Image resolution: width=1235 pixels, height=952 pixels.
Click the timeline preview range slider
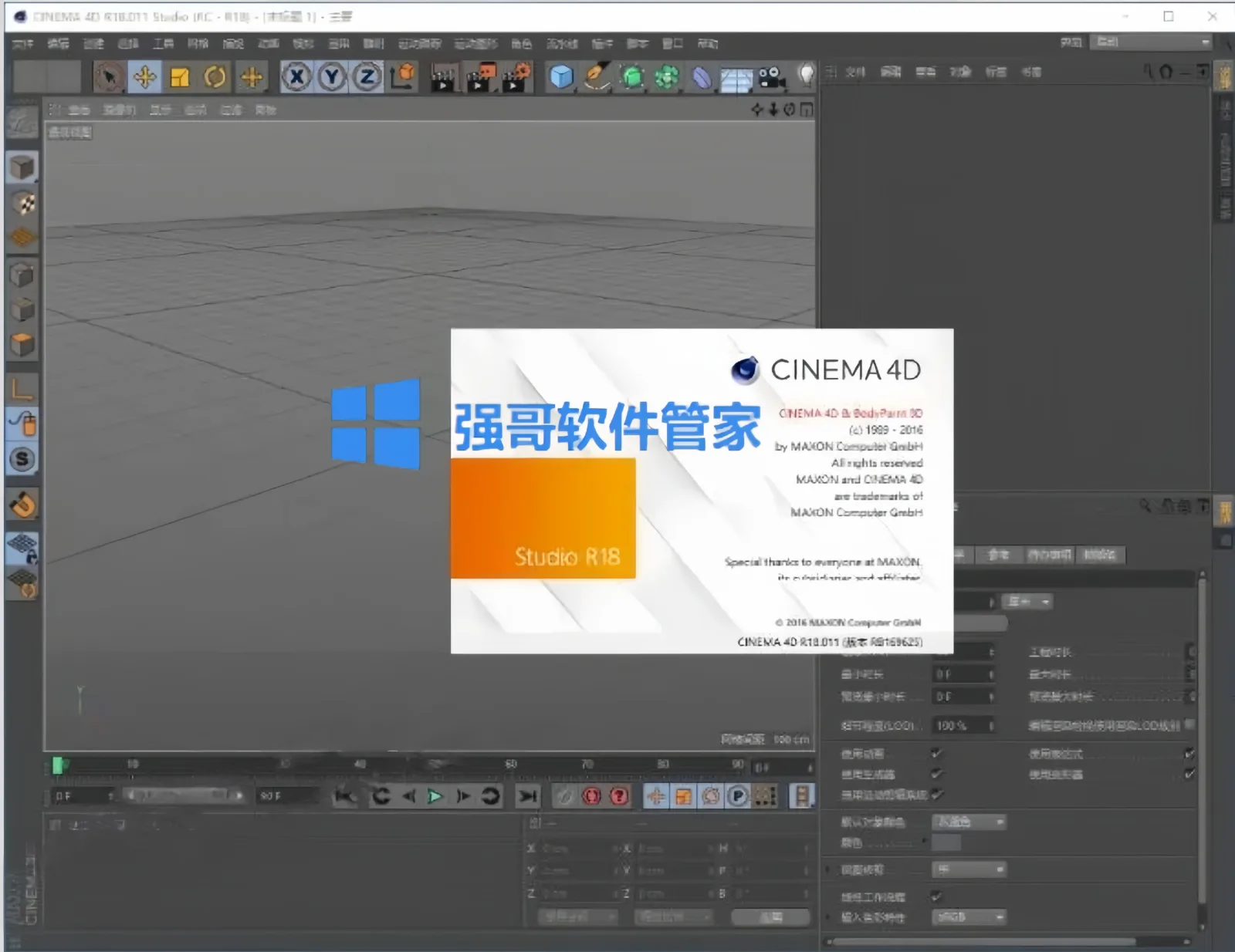click(x=184, y=795)
